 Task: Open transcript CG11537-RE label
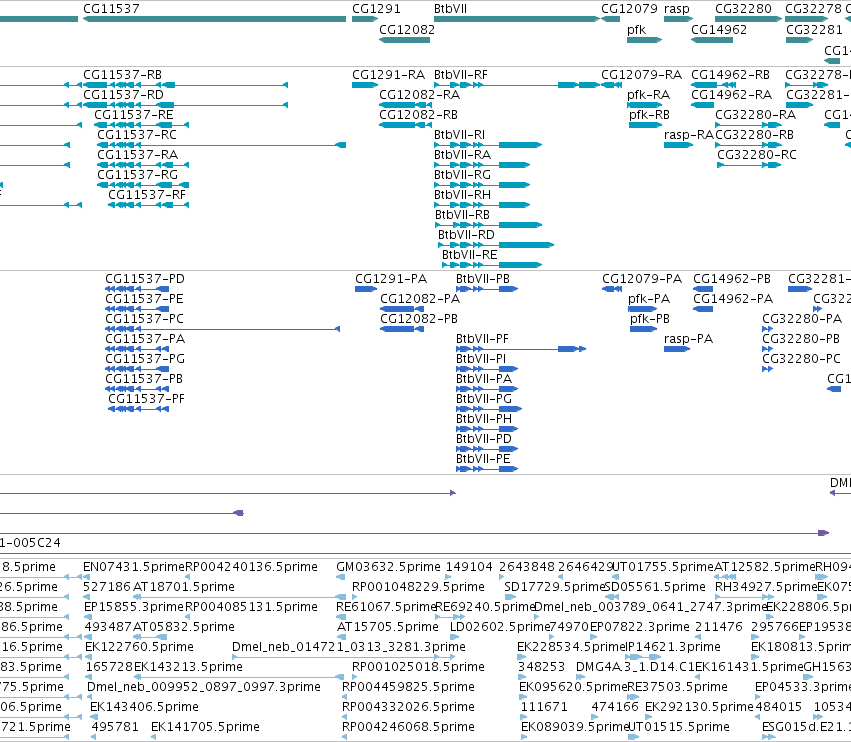coord(134,115)
